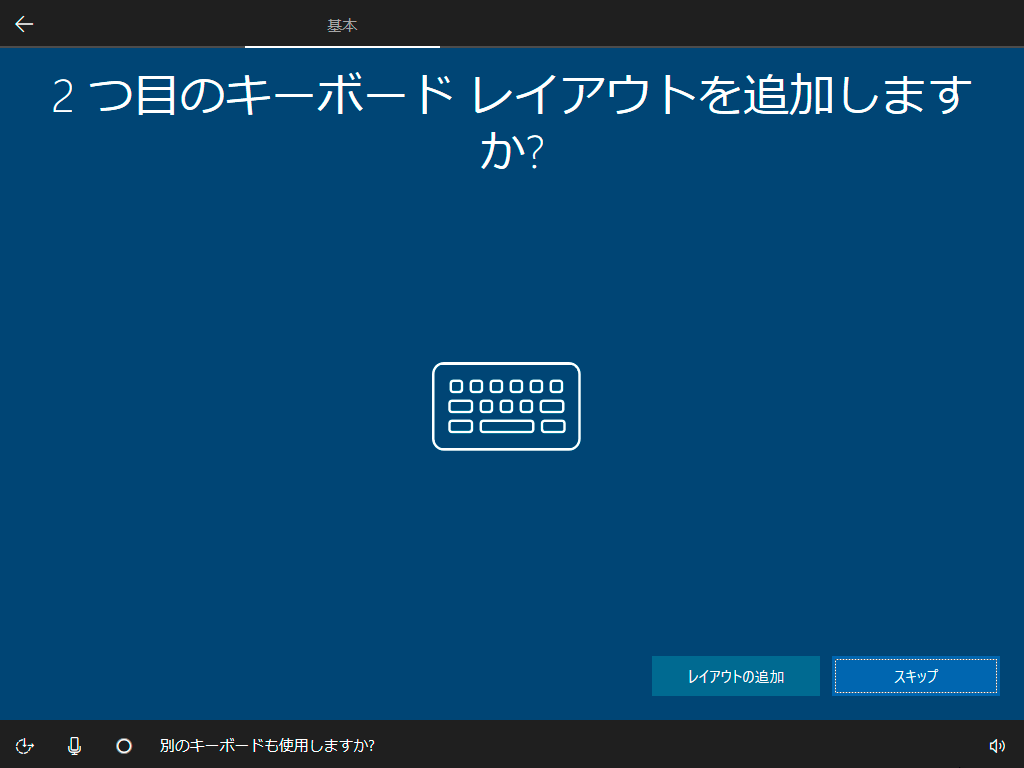Toggle the microphone icon
Image resolution: width=1024 pixels, height=768 pixels.
(74, 745)
